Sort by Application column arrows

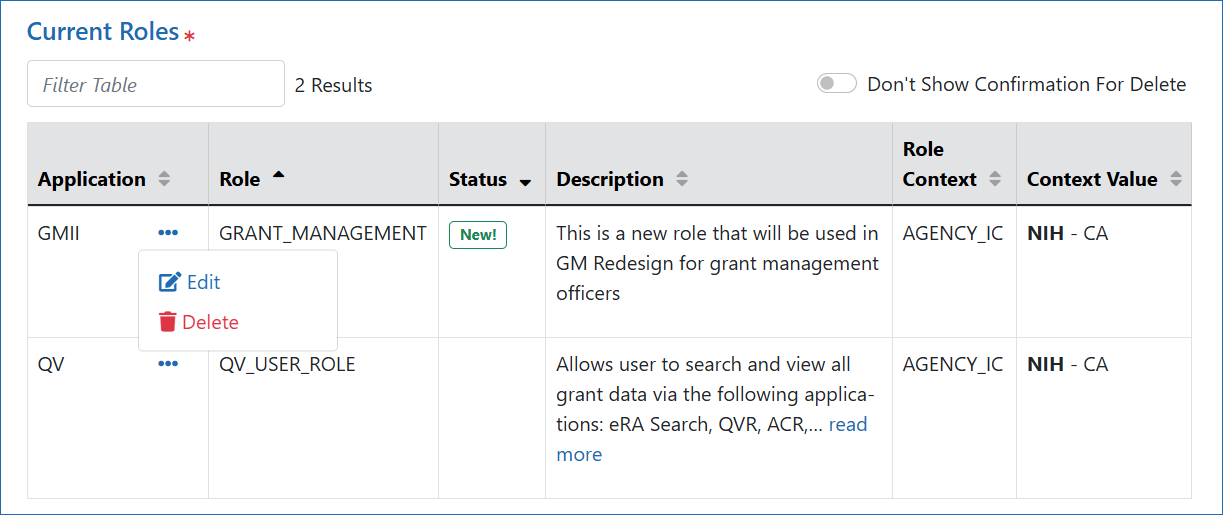[x=164, y=179]
